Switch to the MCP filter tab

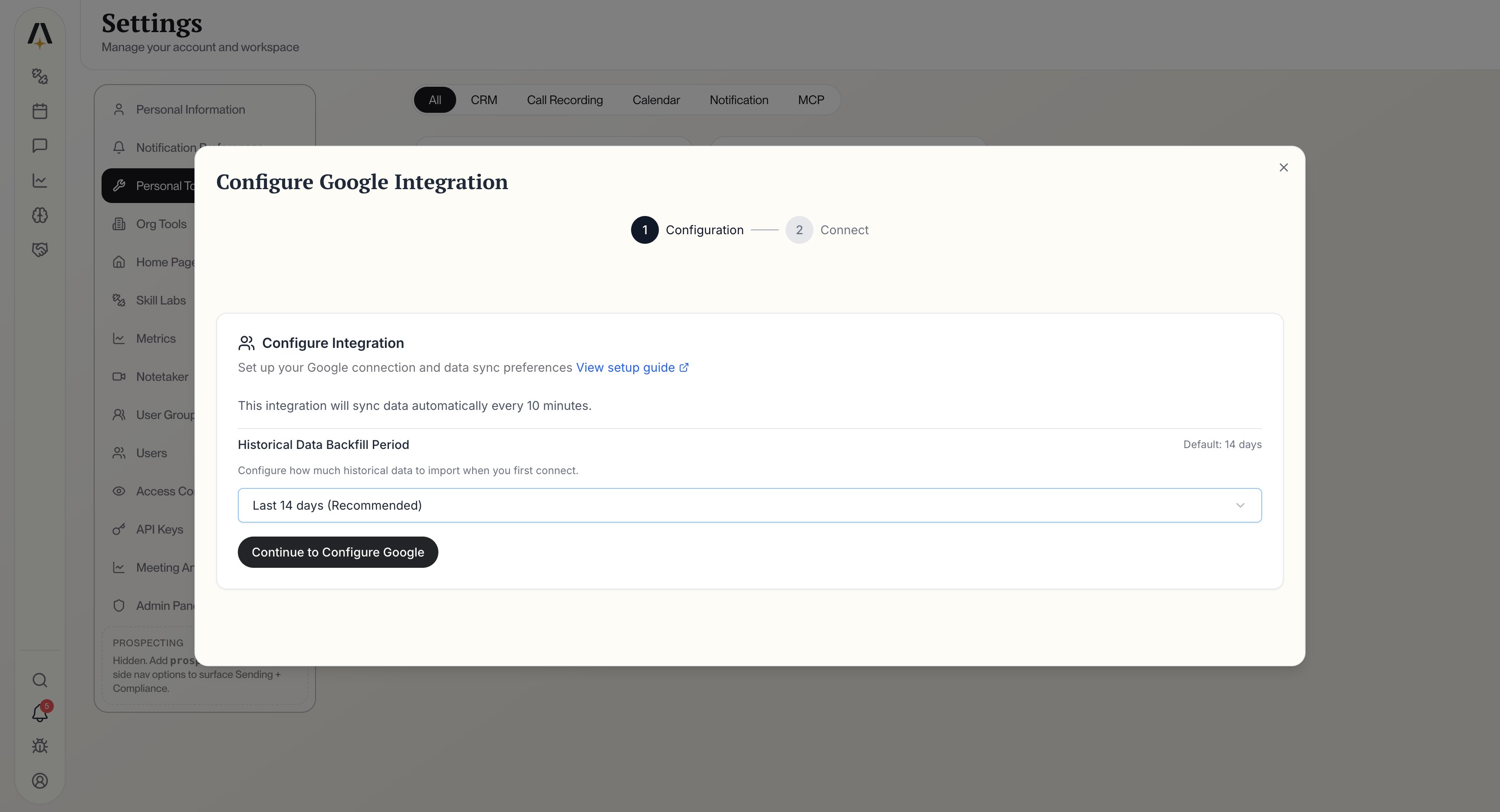pos(811,100)
